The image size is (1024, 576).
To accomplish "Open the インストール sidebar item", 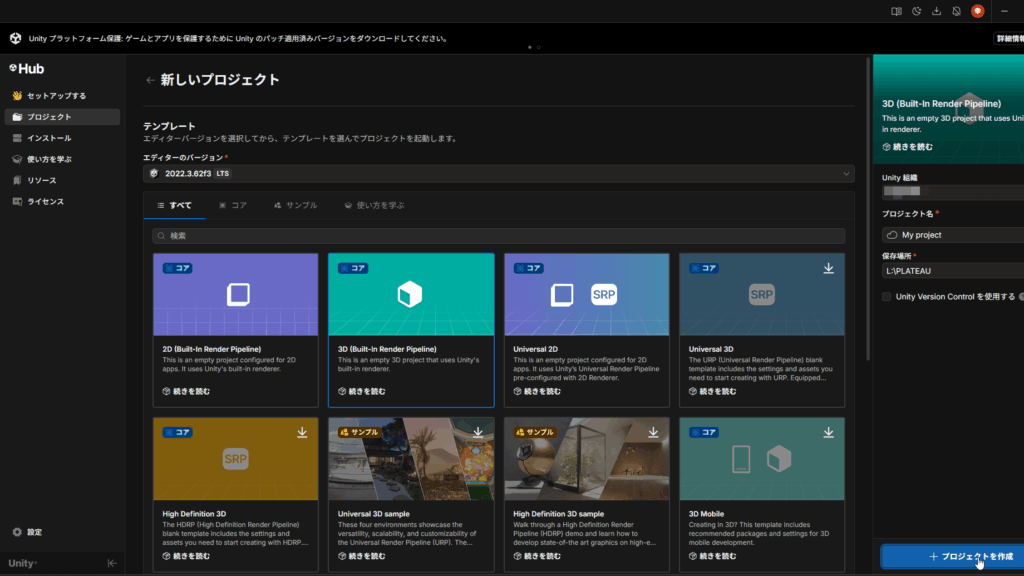I will (x=49, y=138).
